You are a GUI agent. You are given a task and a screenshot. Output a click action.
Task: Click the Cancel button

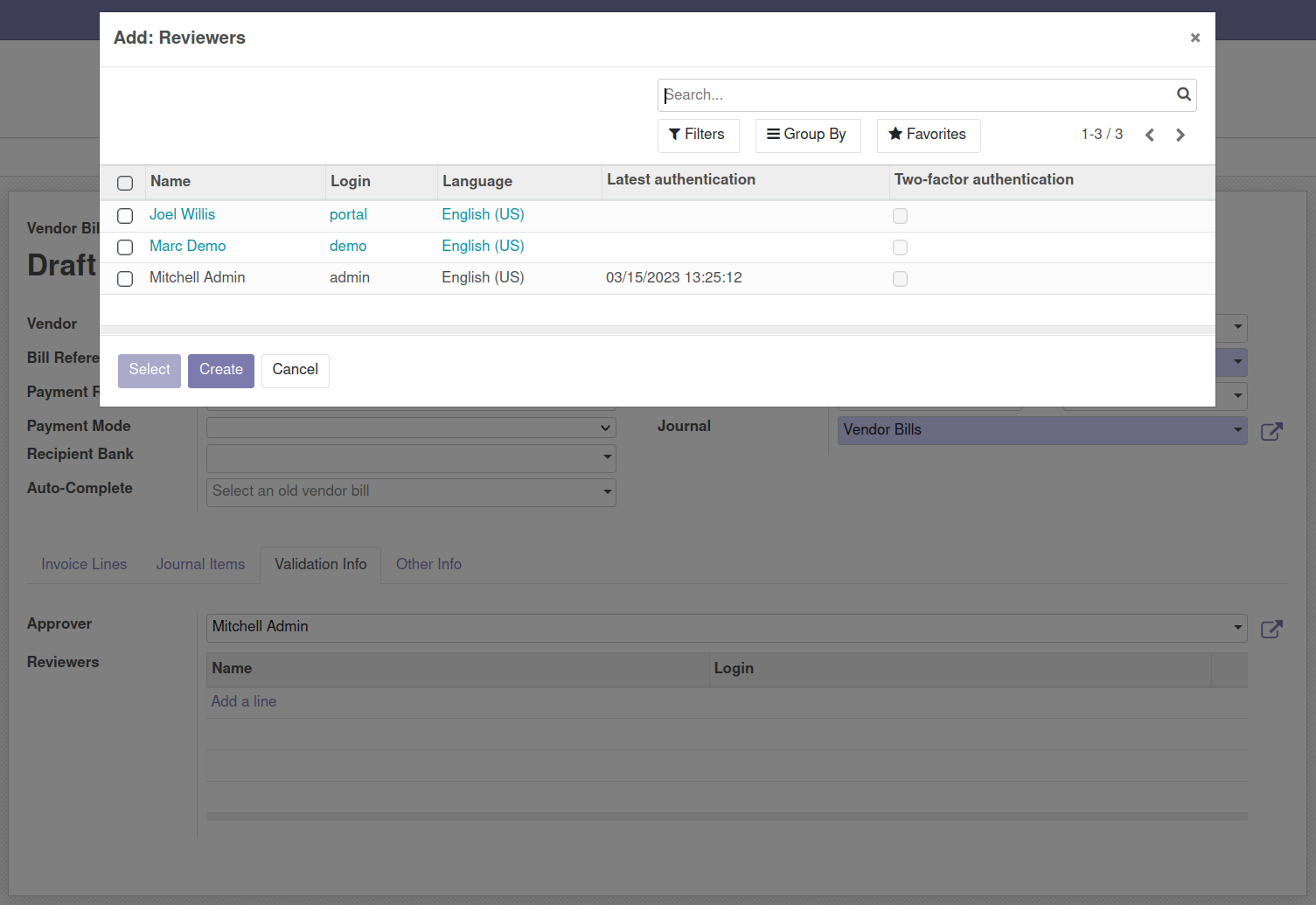[296, 370]
